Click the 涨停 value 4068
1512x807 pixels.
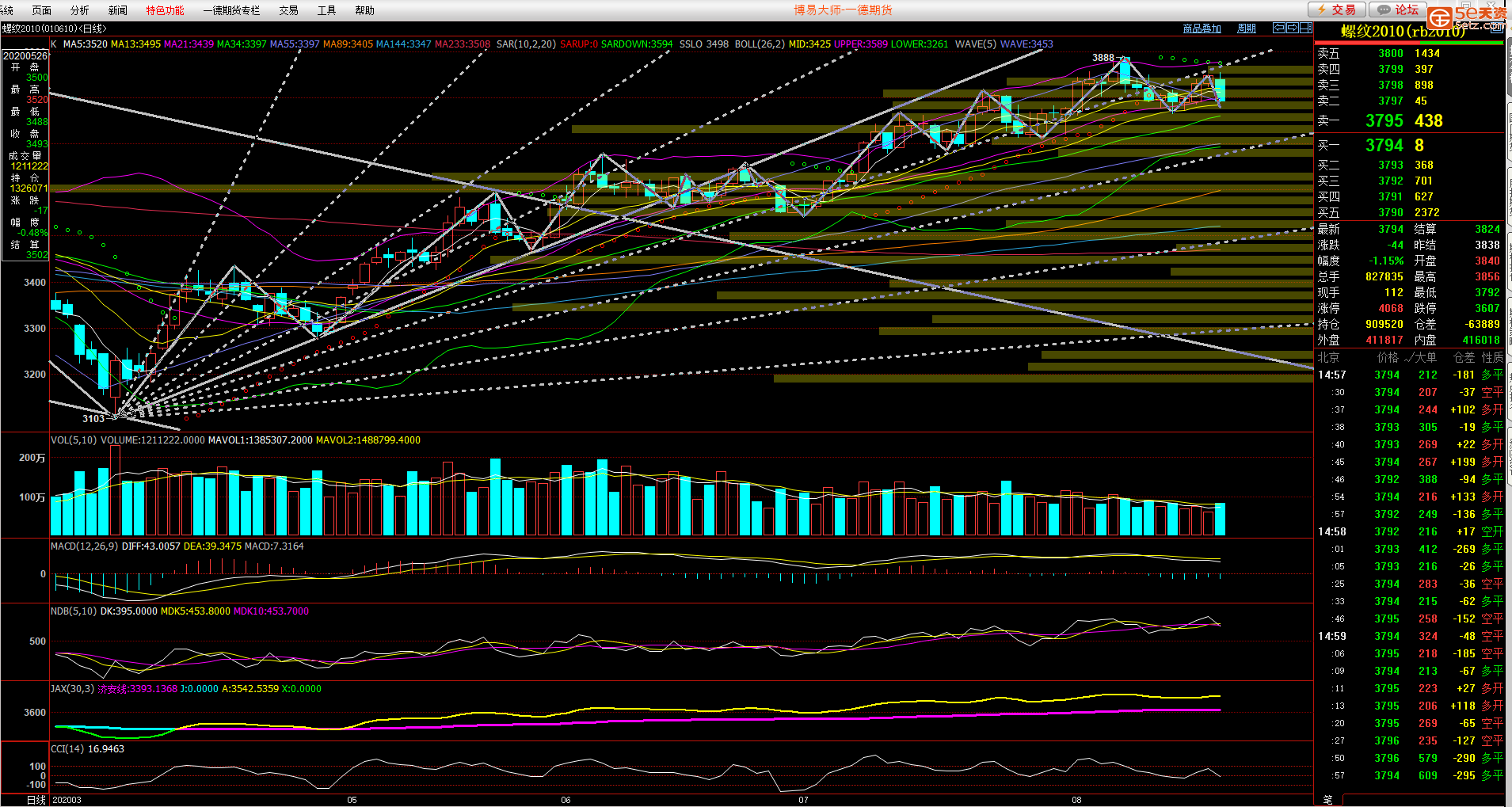click(1390, 308)
